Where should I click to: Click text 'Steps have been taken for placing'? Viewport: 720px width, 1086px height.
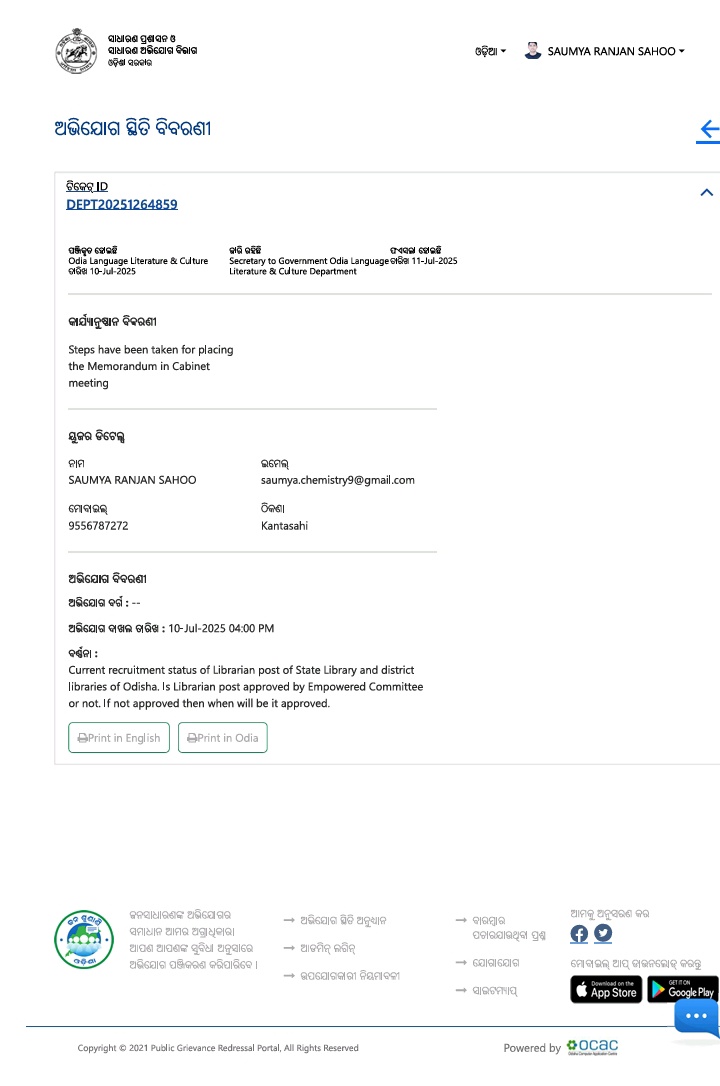point(151,350)
